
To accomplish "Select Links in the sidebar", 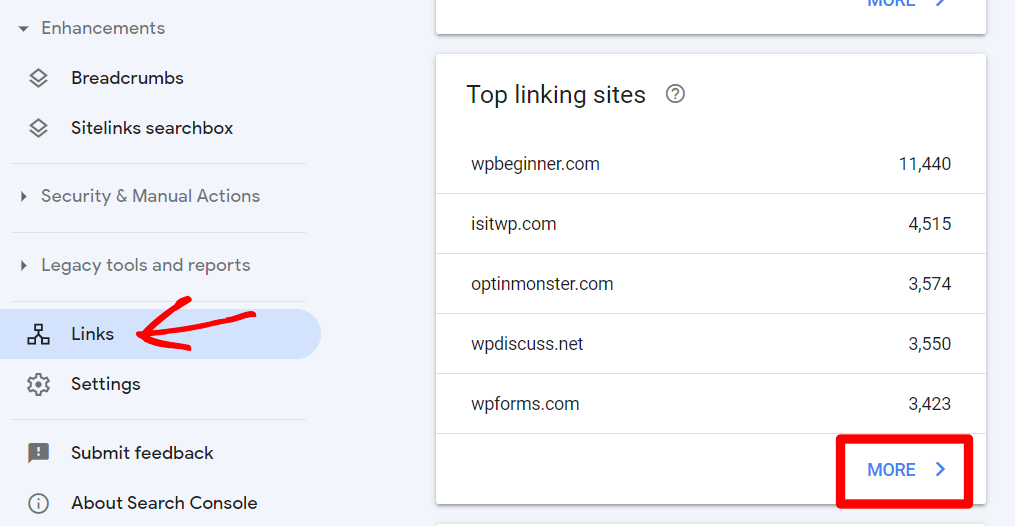I will tap(92, 334).
